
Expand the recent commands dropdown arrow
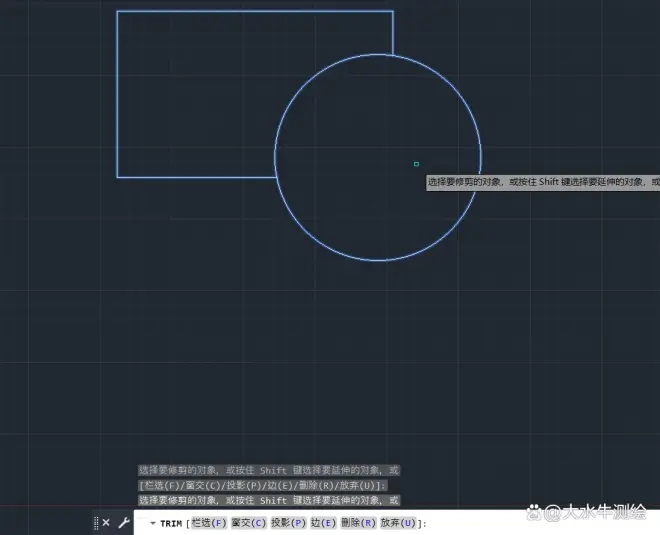point(152,523)
